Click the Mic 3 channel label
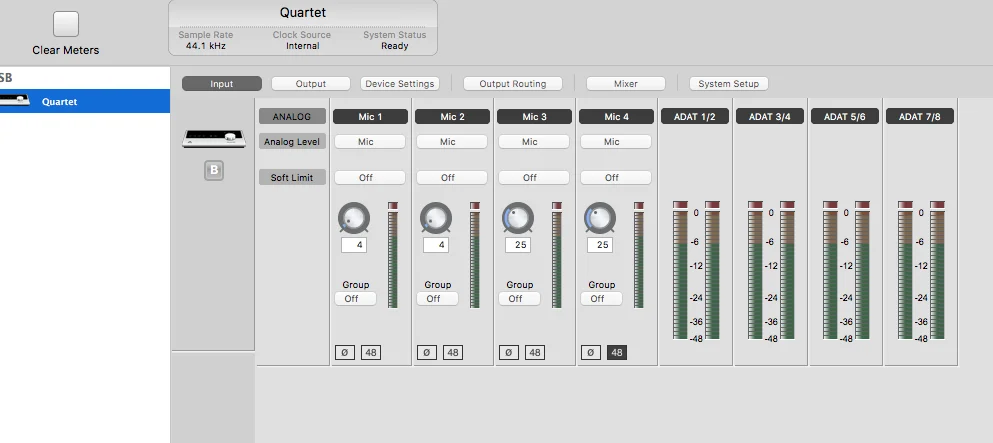 534,116
